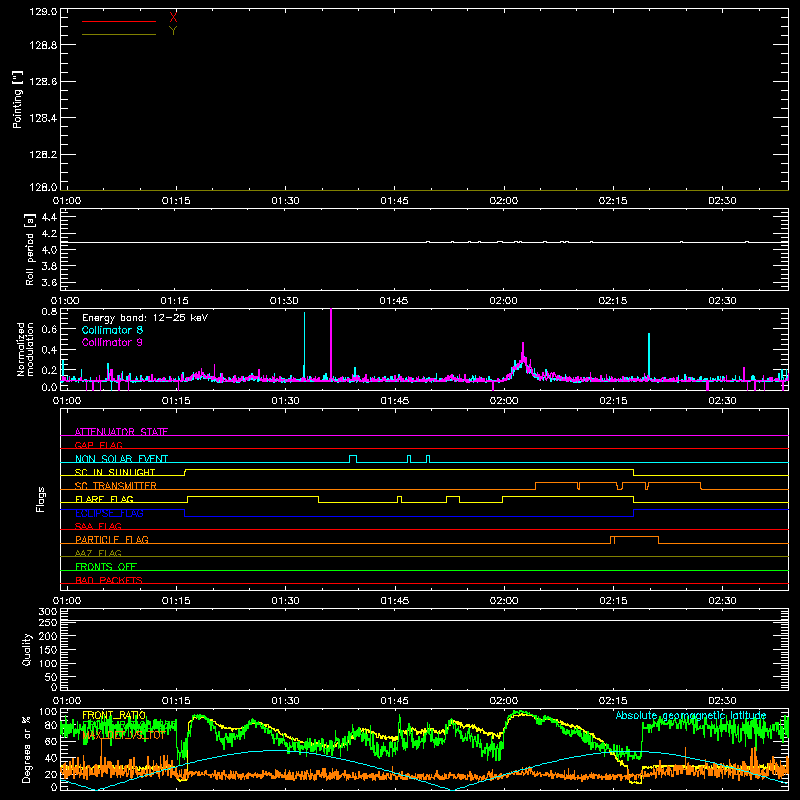This screenshot has height=800, width=800.
Task: Click the 'Quality' y-axis label
Action: pyautogui.click(x=27, y=649)
